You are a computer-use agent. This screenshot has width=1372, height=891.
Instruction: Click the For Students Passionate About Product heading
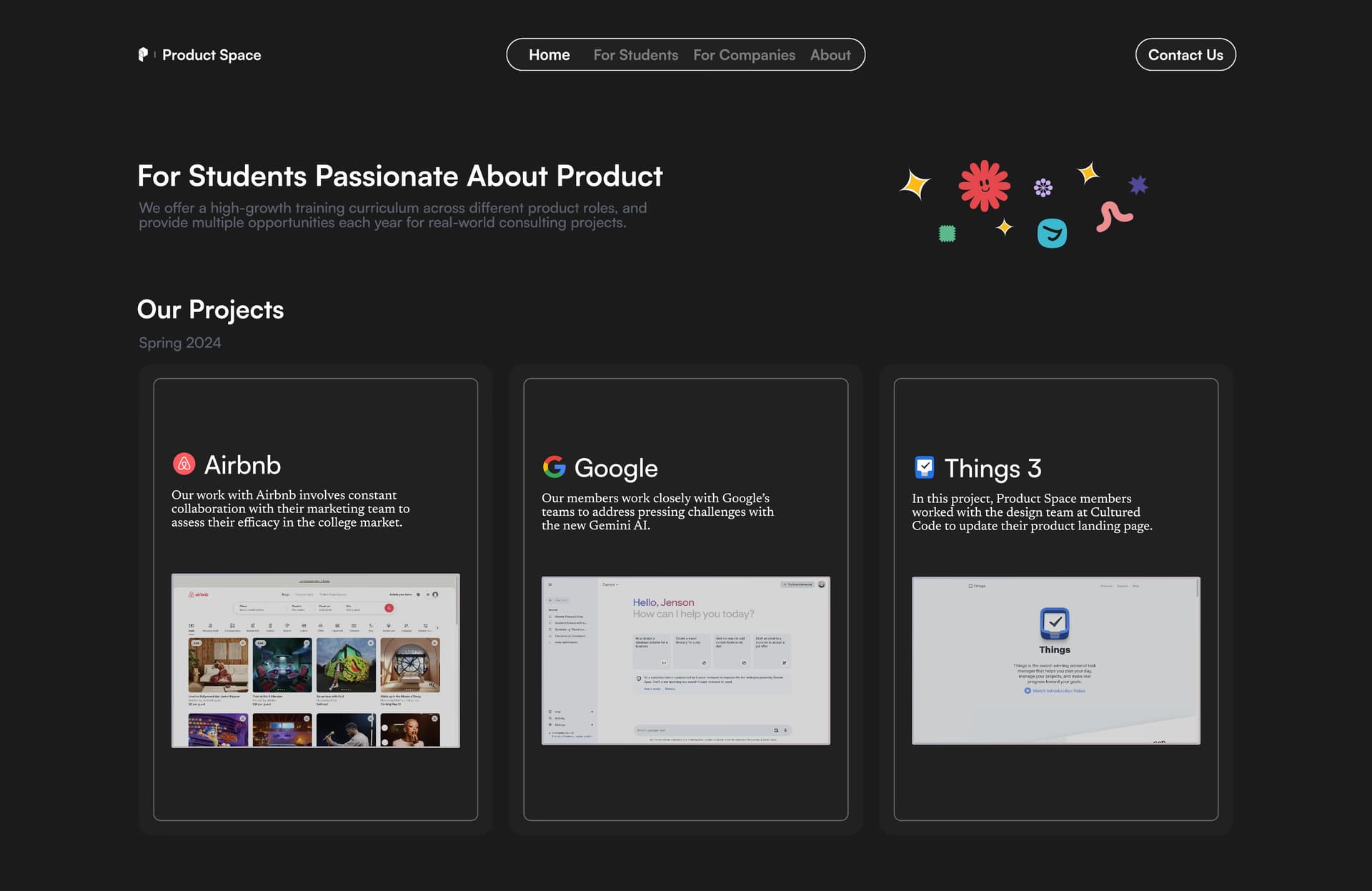[x=400, y=176]
